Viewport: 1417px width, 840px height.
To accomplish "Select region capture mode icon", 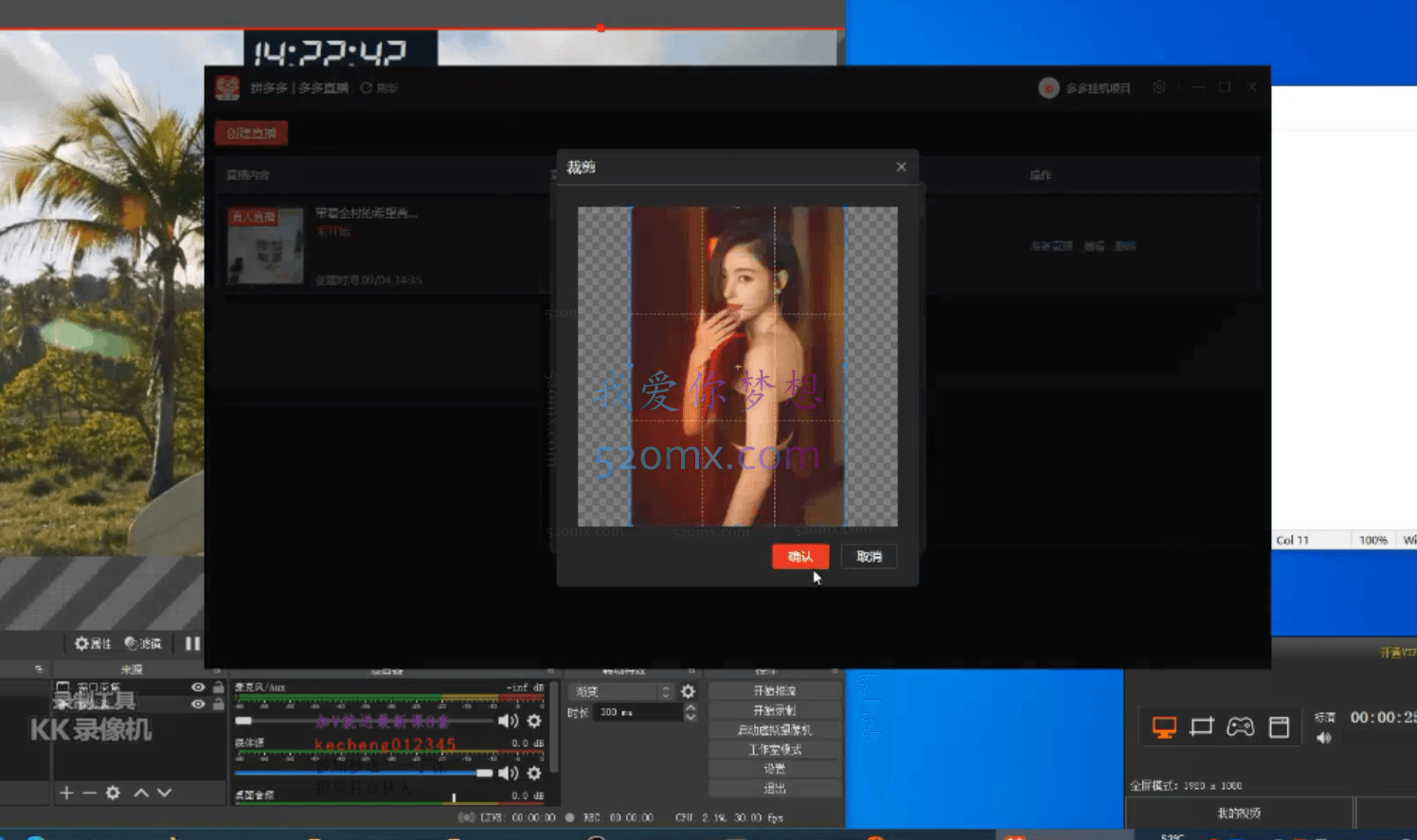I will click(x=1202, y=727).
